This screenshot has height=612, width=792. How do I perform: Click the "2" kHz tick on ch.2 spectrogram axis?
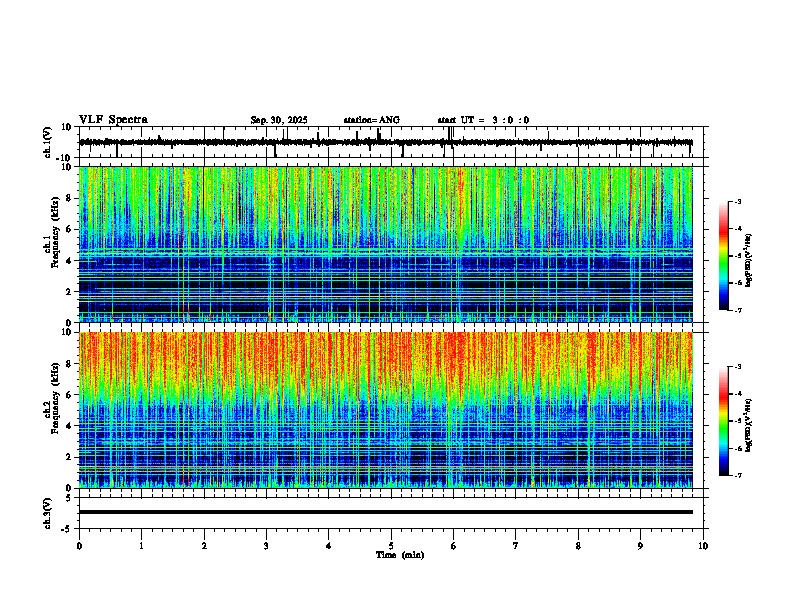(69, 457)
